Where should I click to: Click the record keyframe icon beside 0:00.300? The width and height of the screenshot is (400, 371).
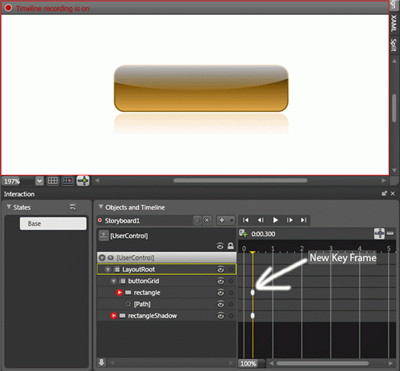pos(243,234)
